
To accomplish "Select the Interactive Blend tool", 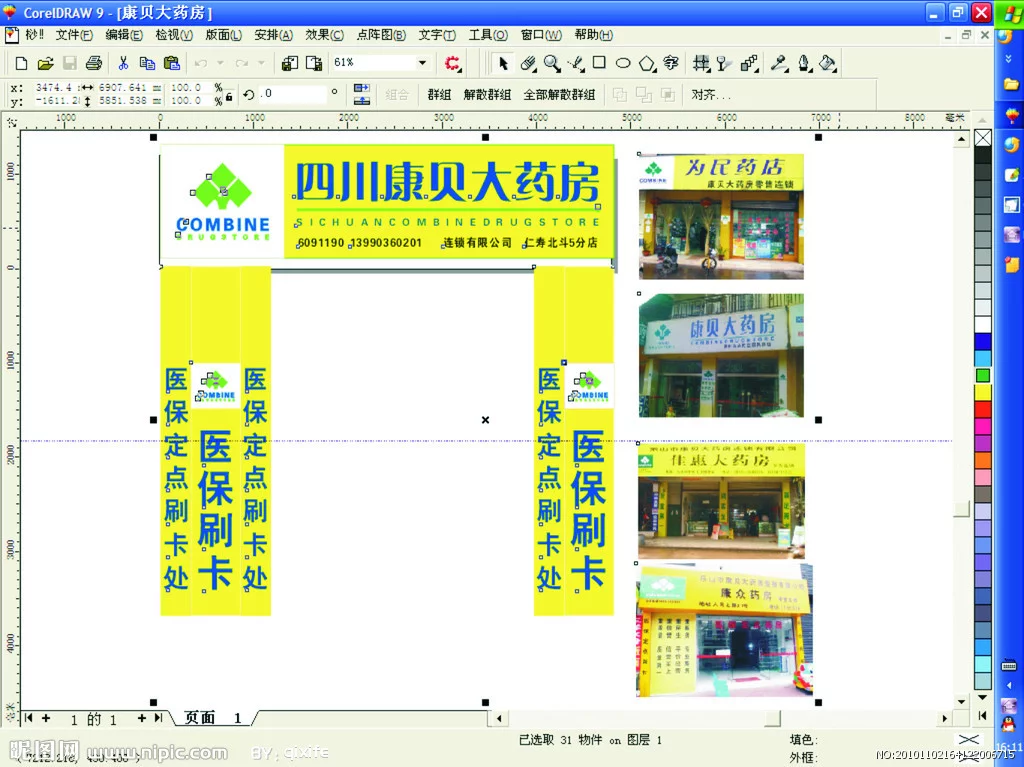I will pos(750,63).
